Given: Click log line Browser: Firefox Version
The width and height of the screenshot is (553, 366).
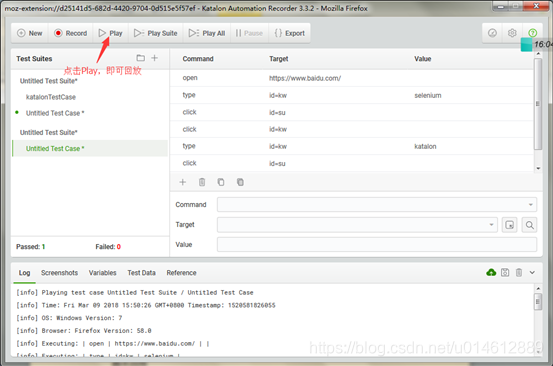Looking at the screenshot, I should pyautogui.click(x=84, y=331).
